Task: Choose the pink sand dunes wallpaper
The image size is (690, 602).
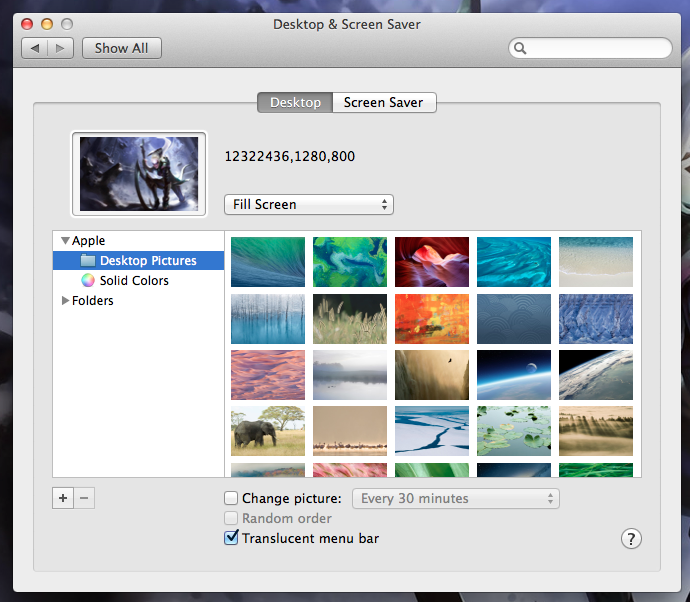Action: [x=268, y=375]
